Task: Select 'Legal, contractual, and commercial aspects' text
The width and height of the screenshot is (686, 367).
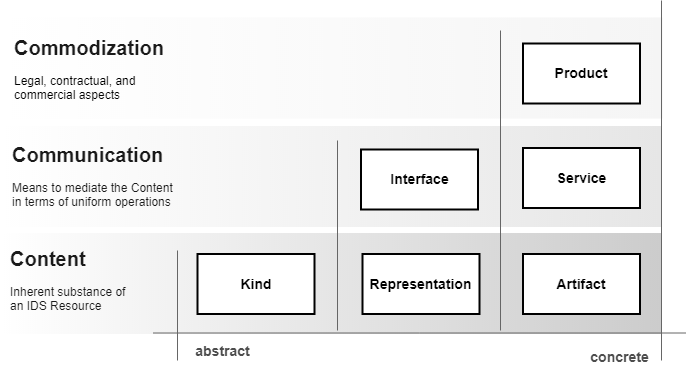Action: [75, 88]
